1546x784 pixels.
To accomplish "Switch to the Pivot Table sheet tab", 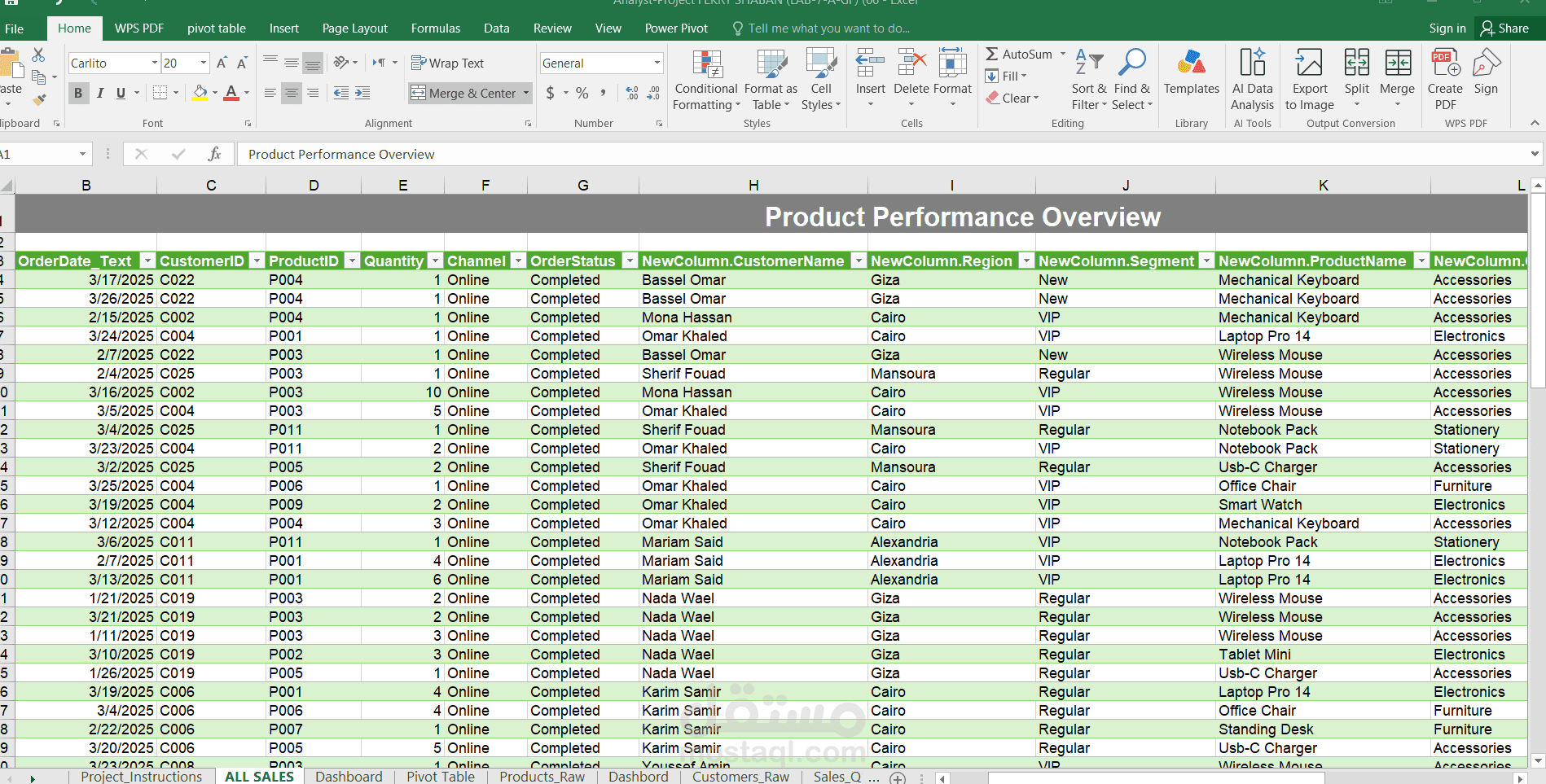I will tap(441, 777).
